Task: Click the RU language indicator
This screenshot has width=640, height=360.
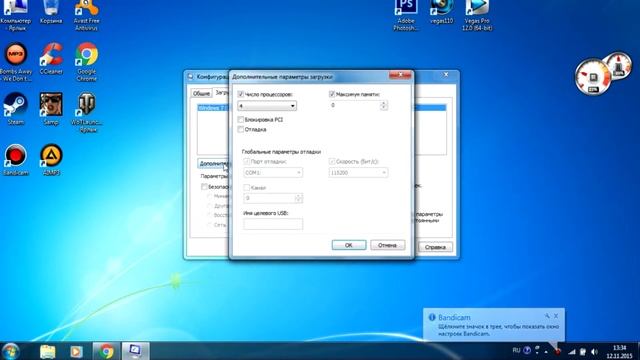Action: (x=516, y=350)
